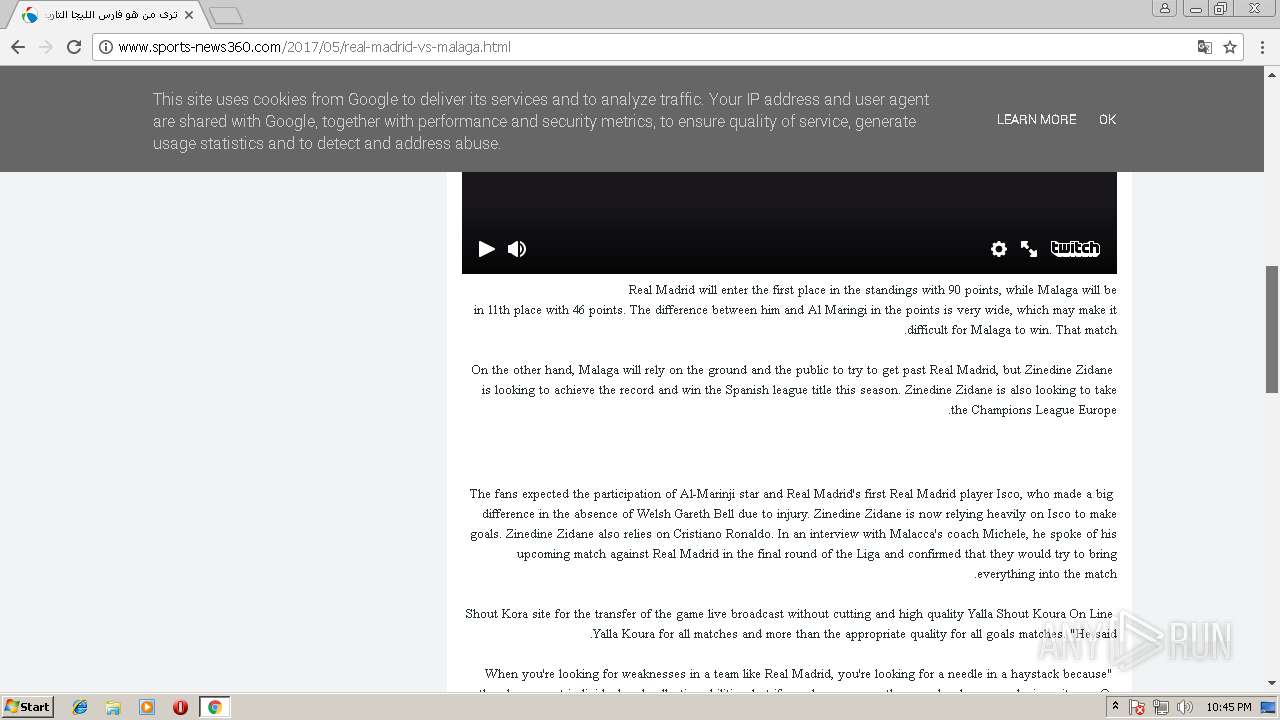Screen dimensions: 1280x720
Task: Open network tray icon
Action: click(x=1161, y=707)
